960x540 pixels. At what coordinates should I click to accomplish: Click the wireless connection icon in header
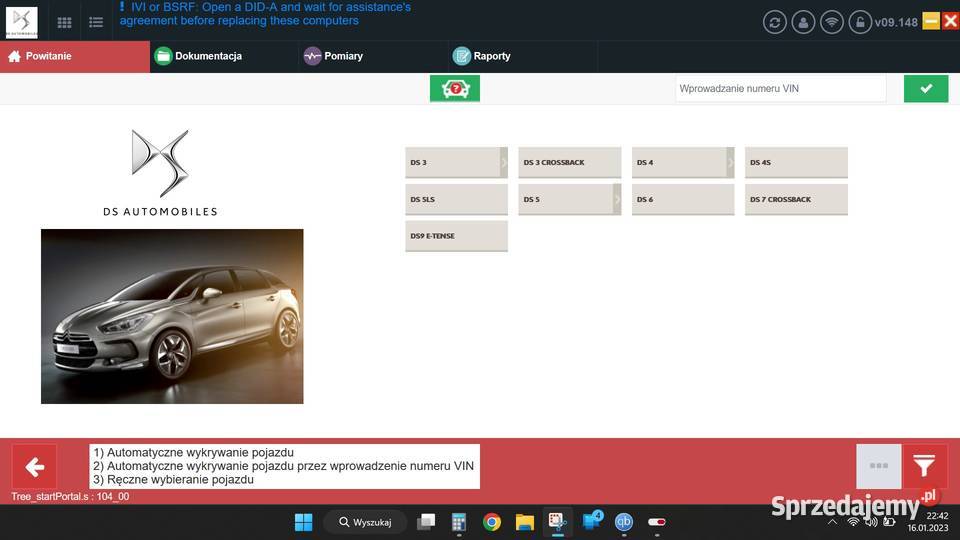(831, 23)
